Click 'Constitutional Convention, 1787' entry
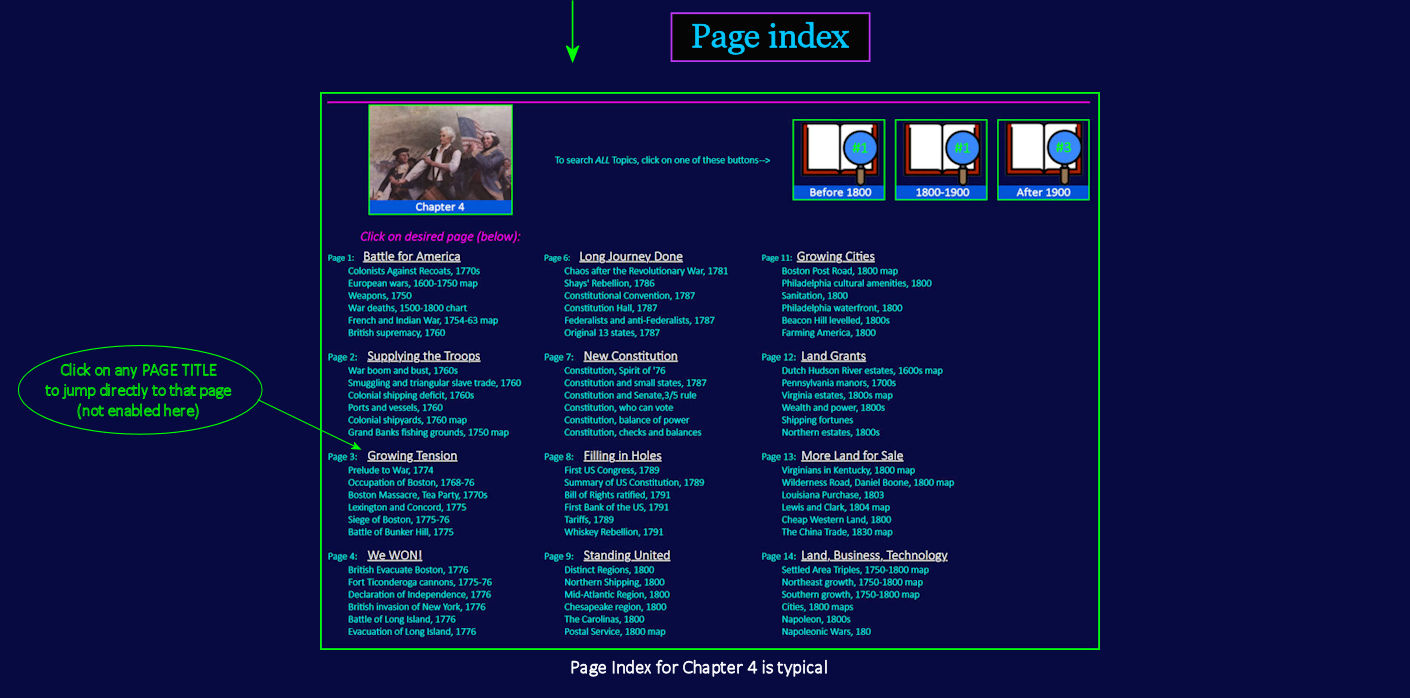Image resolution: width=1410 pixels, height=698 pixels. pos(630,296)
